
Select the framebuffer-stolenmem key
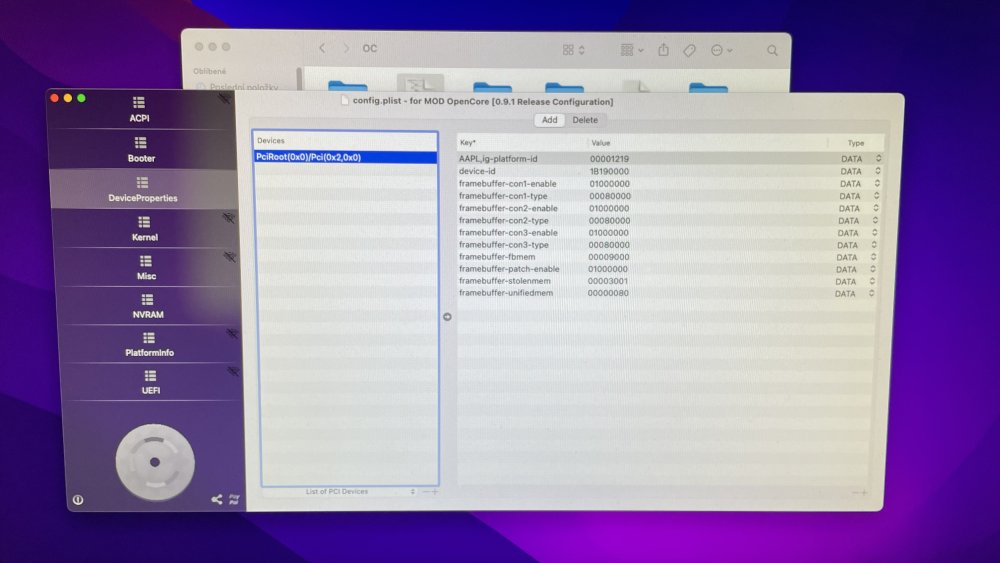504,281
